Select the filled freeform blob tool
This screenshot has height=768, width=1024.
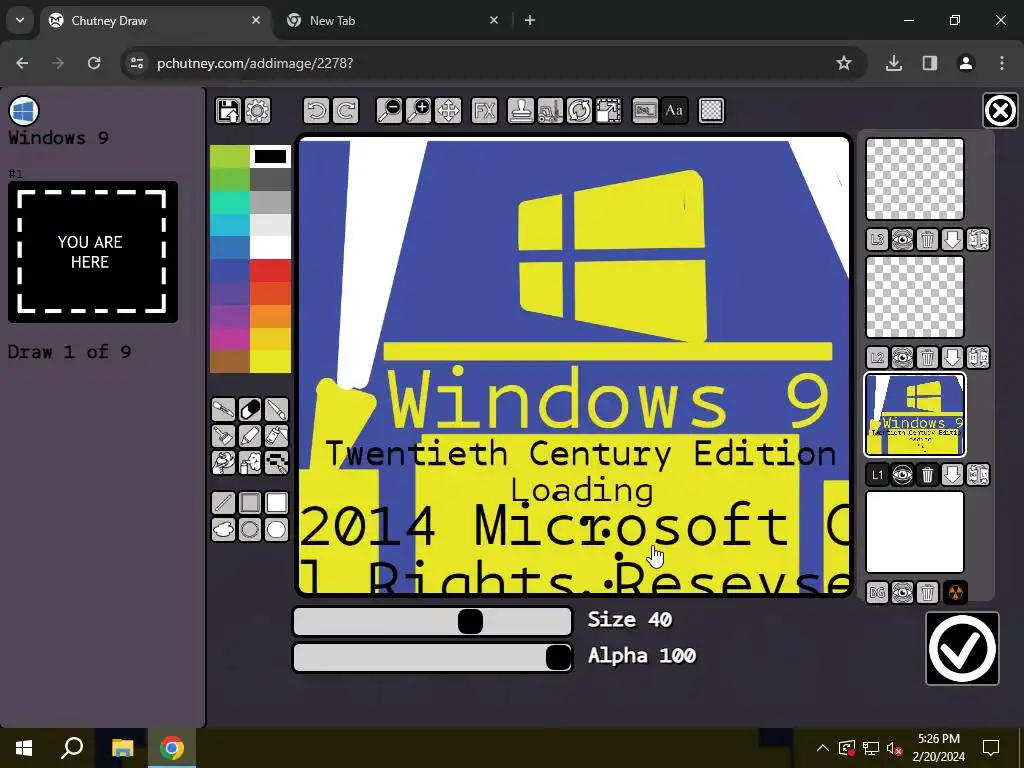coord(223,530)
